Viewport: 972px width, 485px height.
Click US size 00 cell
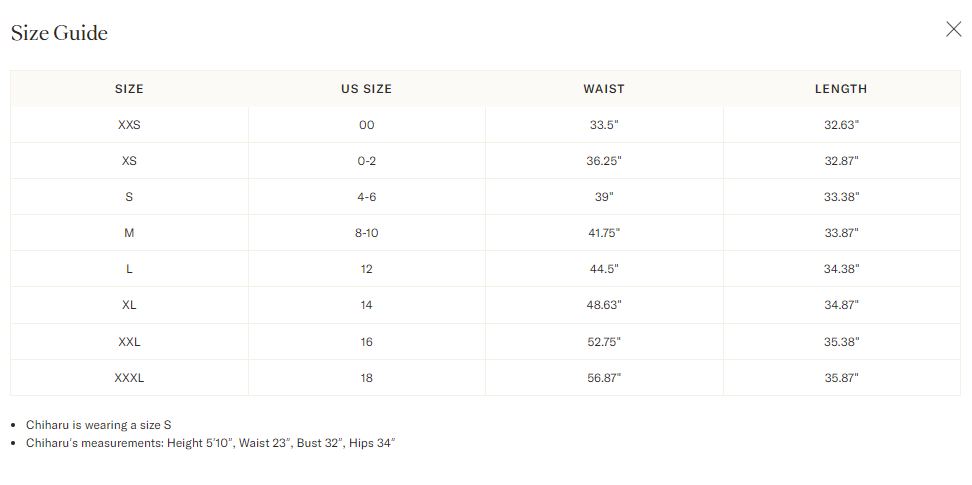tap(366, 125)
